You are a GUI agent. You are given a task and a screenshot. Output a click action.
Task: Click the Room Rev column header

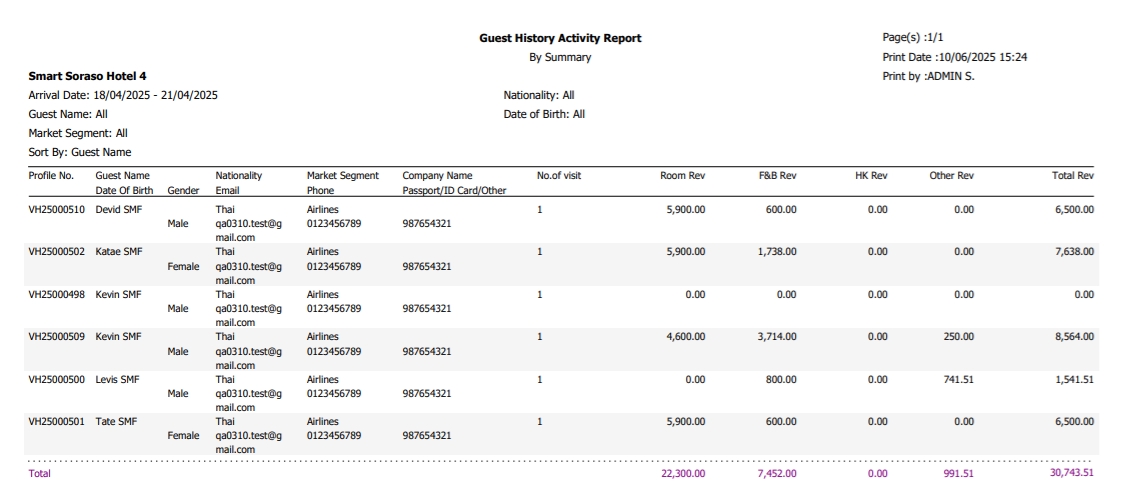[x=682, y=175]
